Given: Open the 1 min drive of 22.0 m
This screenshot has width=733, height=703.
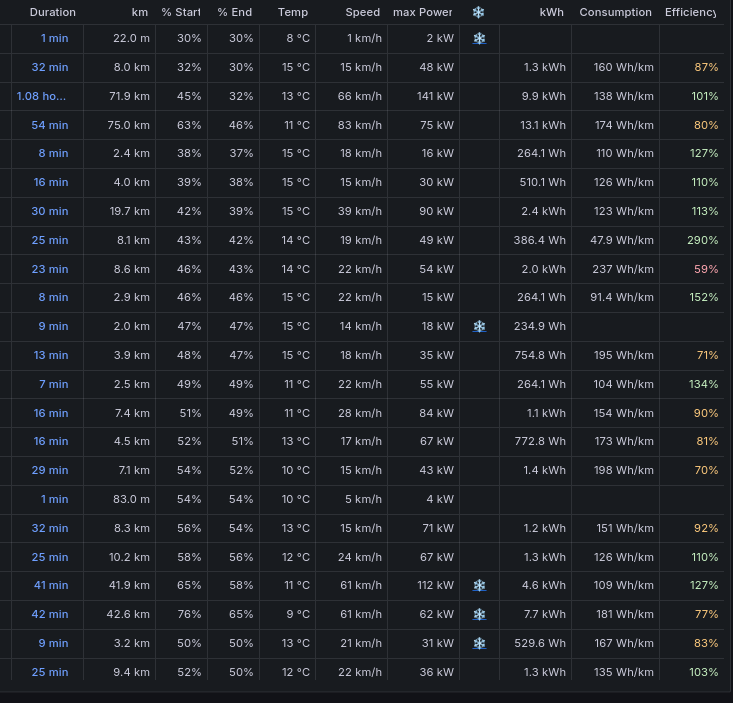Looking at the screenshot, I should coord(54,38).
